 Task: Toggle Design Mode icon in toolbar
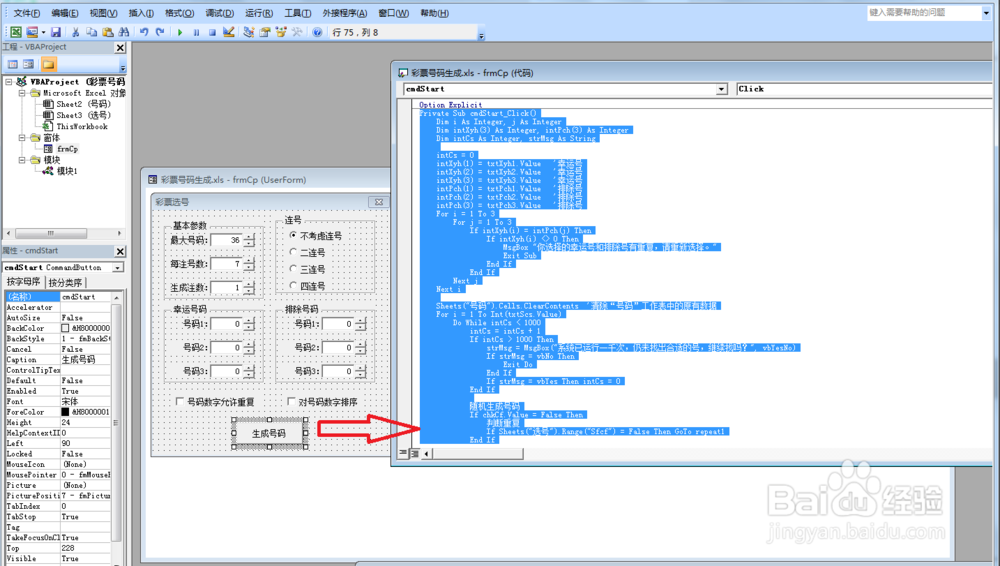229,32
